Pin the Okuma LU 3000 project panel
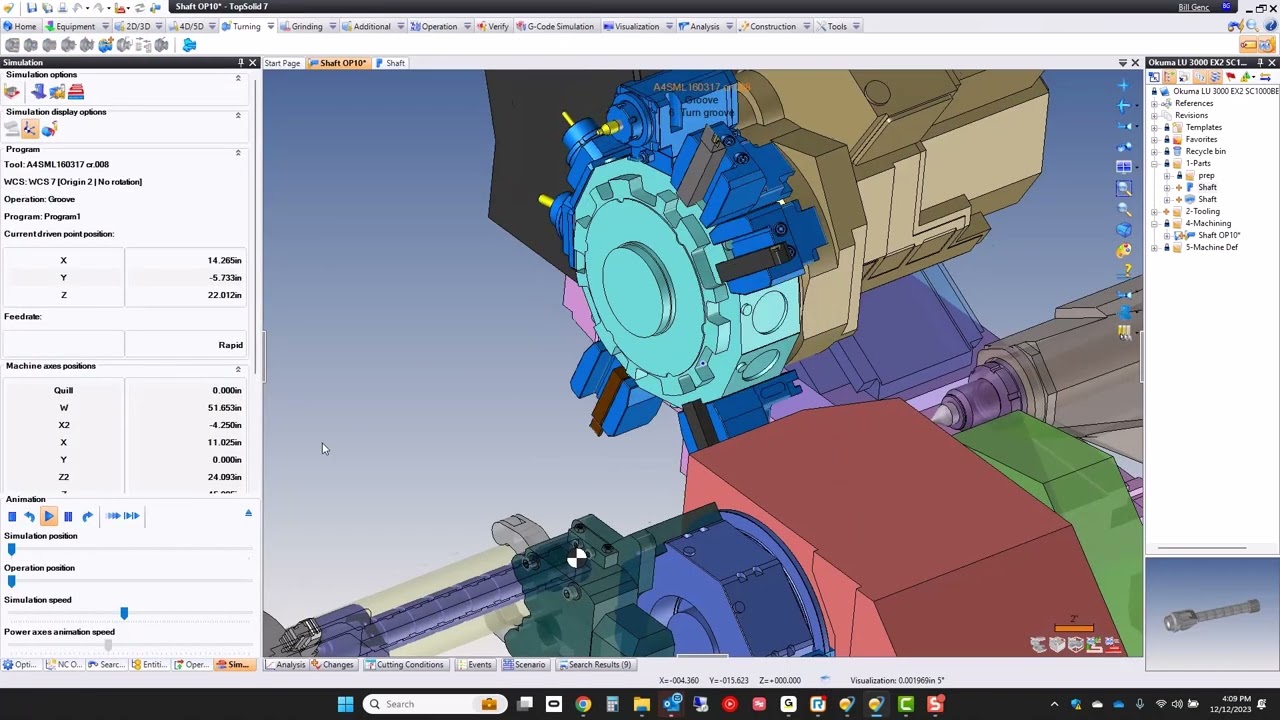Viewport: 1280px width, 720px height. tap(1259, 63)
